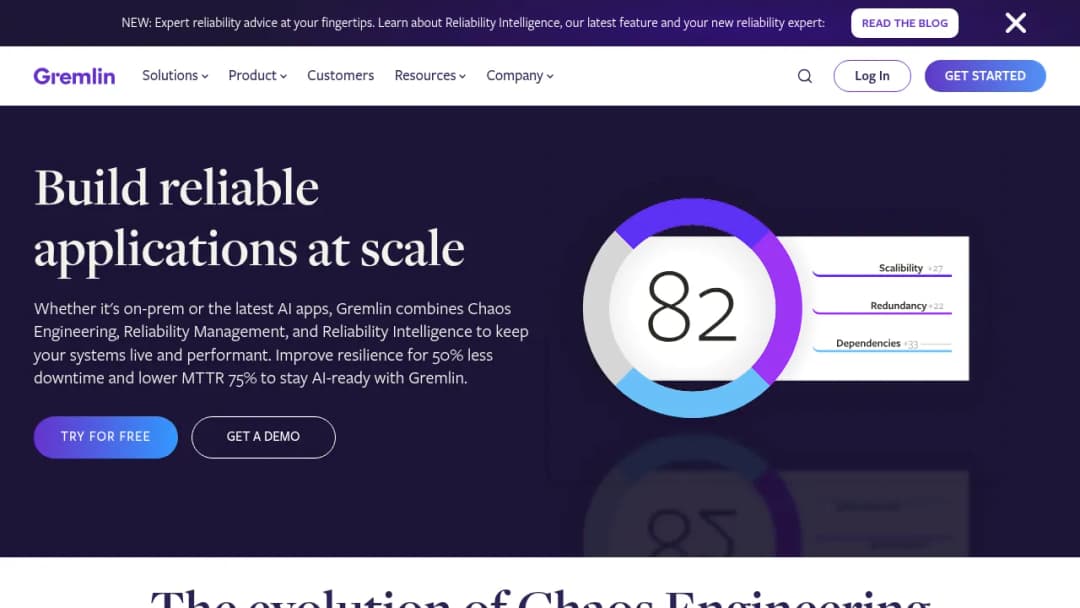Screen dimensions: 1080x608
Task: Go to the Gremlin logo homepage
Action: [74, 76]
